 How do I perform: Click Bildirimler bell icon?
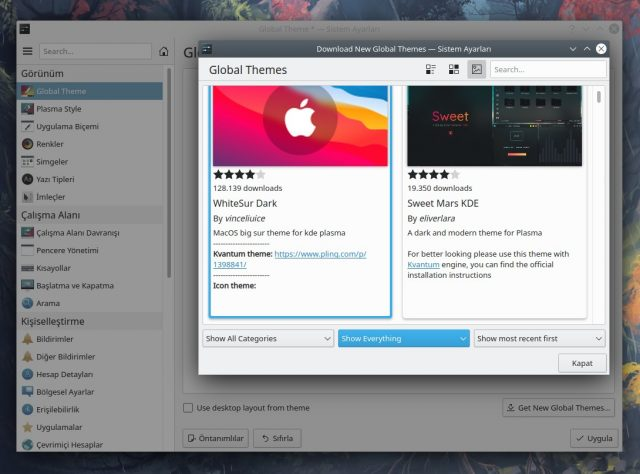pyautogui.click(x=27, y=339)
